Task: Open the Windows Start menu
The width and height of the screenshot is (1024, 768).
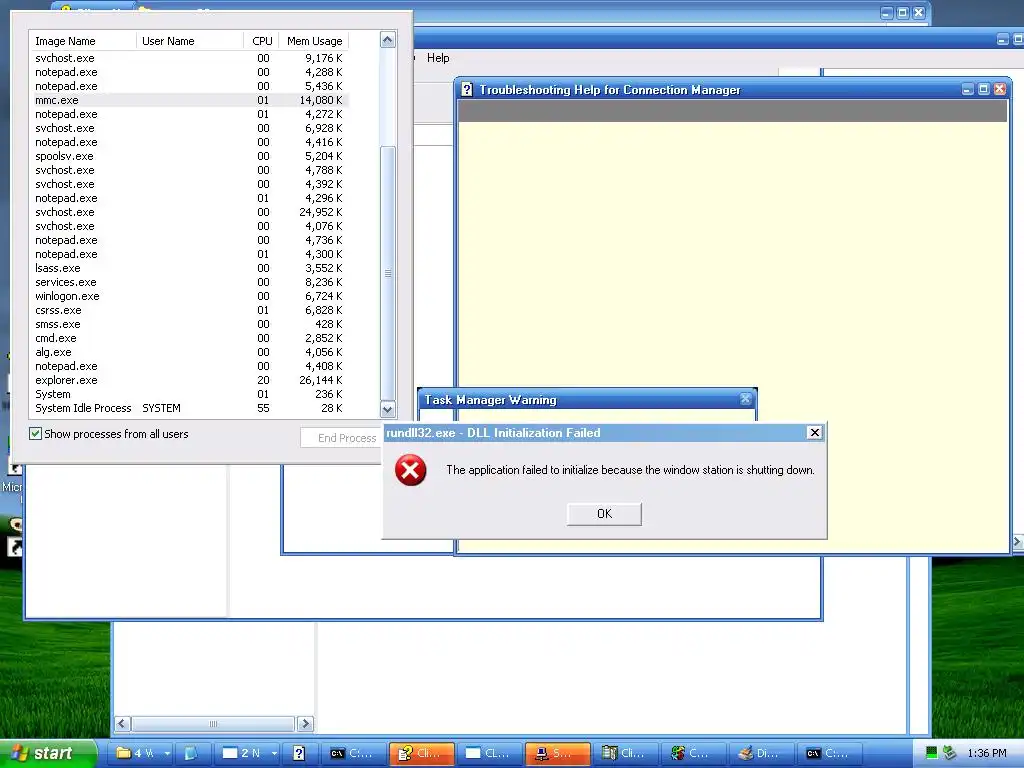Action: [x=47, y=753]
